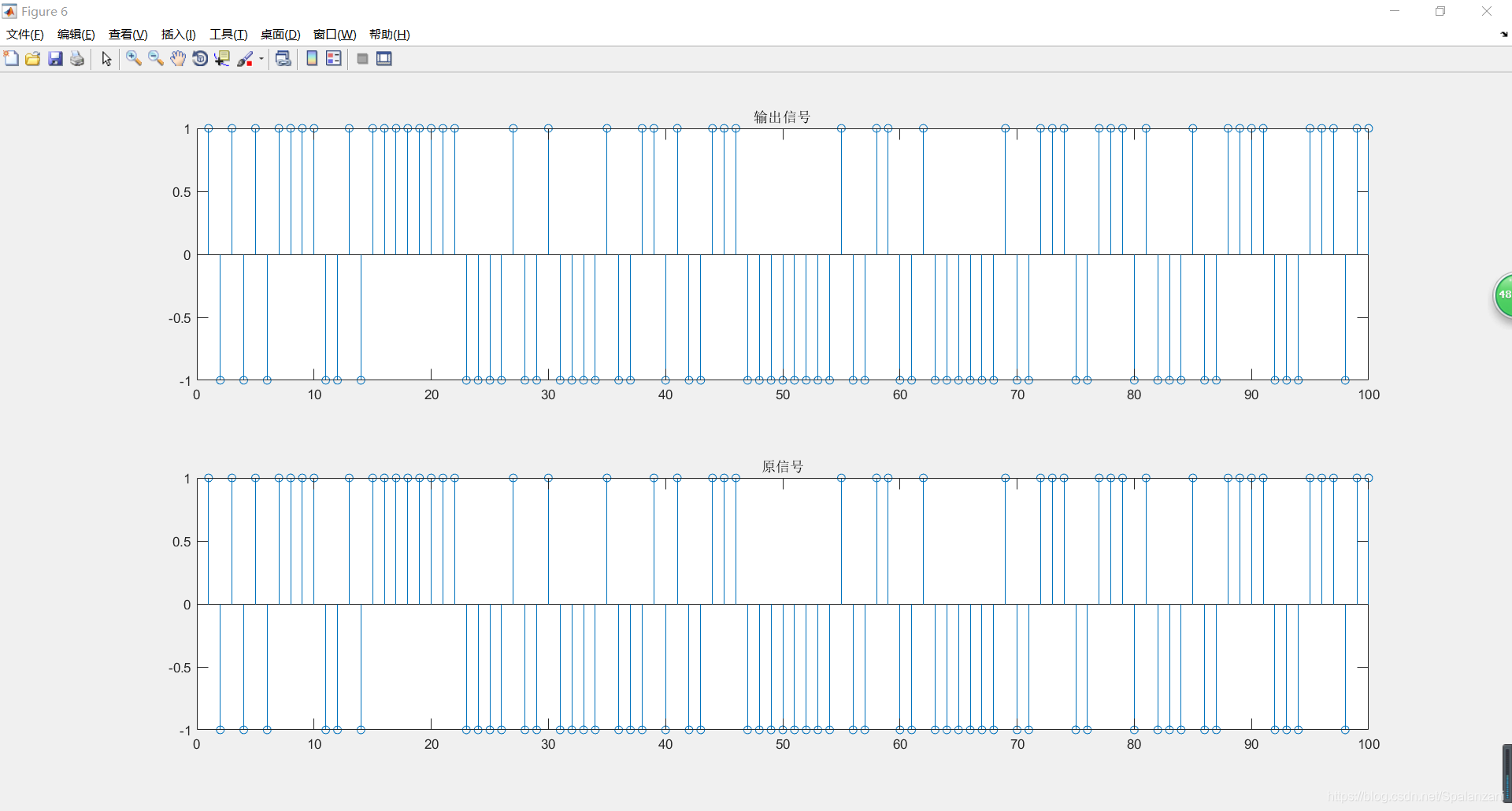Activate the Data Cursor tool
This screenshot has height=811, width=1512.
(x=222, y=59)
